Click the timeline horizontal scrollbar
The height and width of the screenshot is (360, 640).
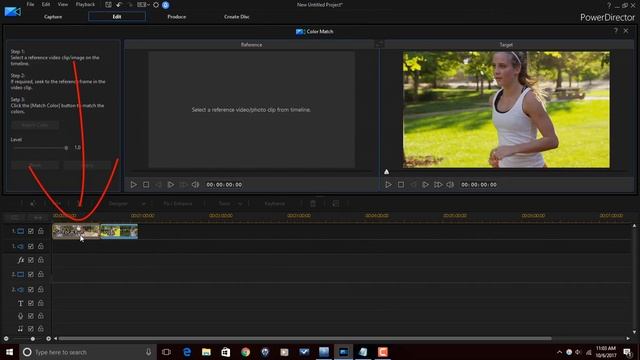click(x=305, y=338)
